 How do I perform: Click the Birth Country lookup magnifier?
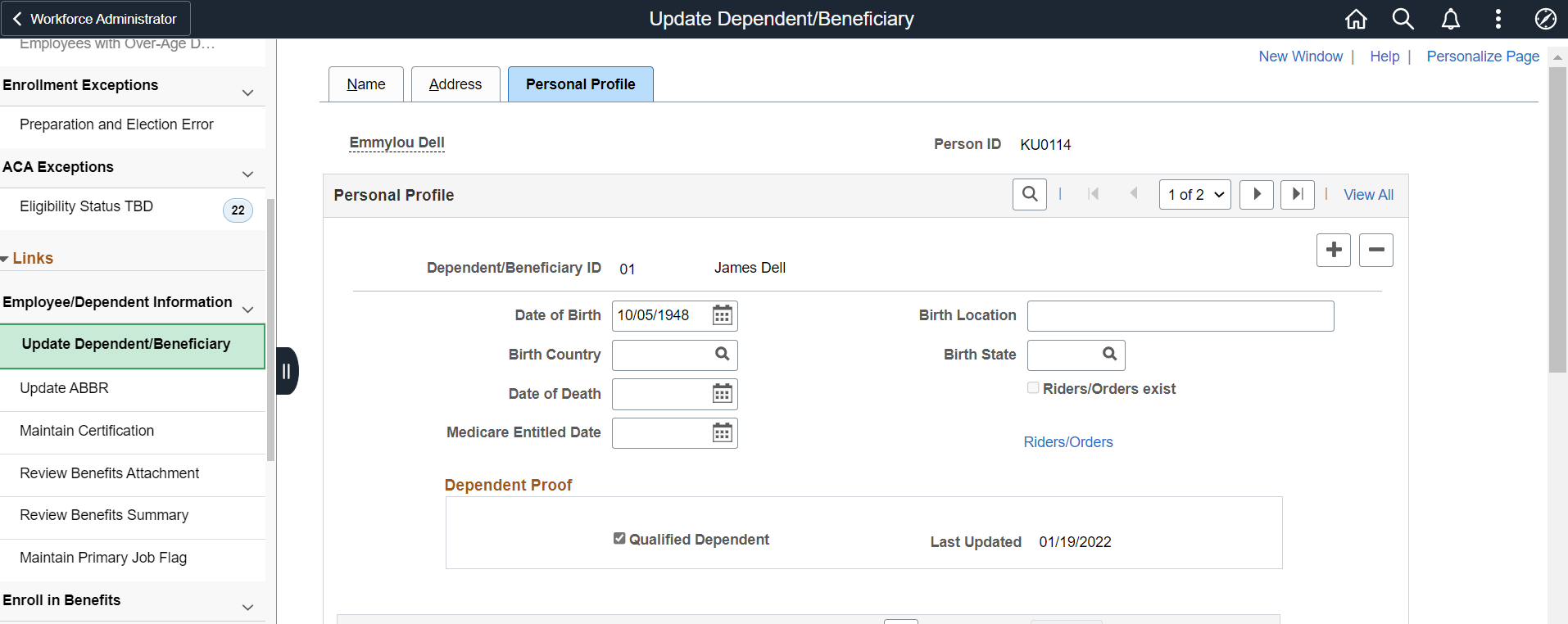pyautogui.click(x=722, y=354)
